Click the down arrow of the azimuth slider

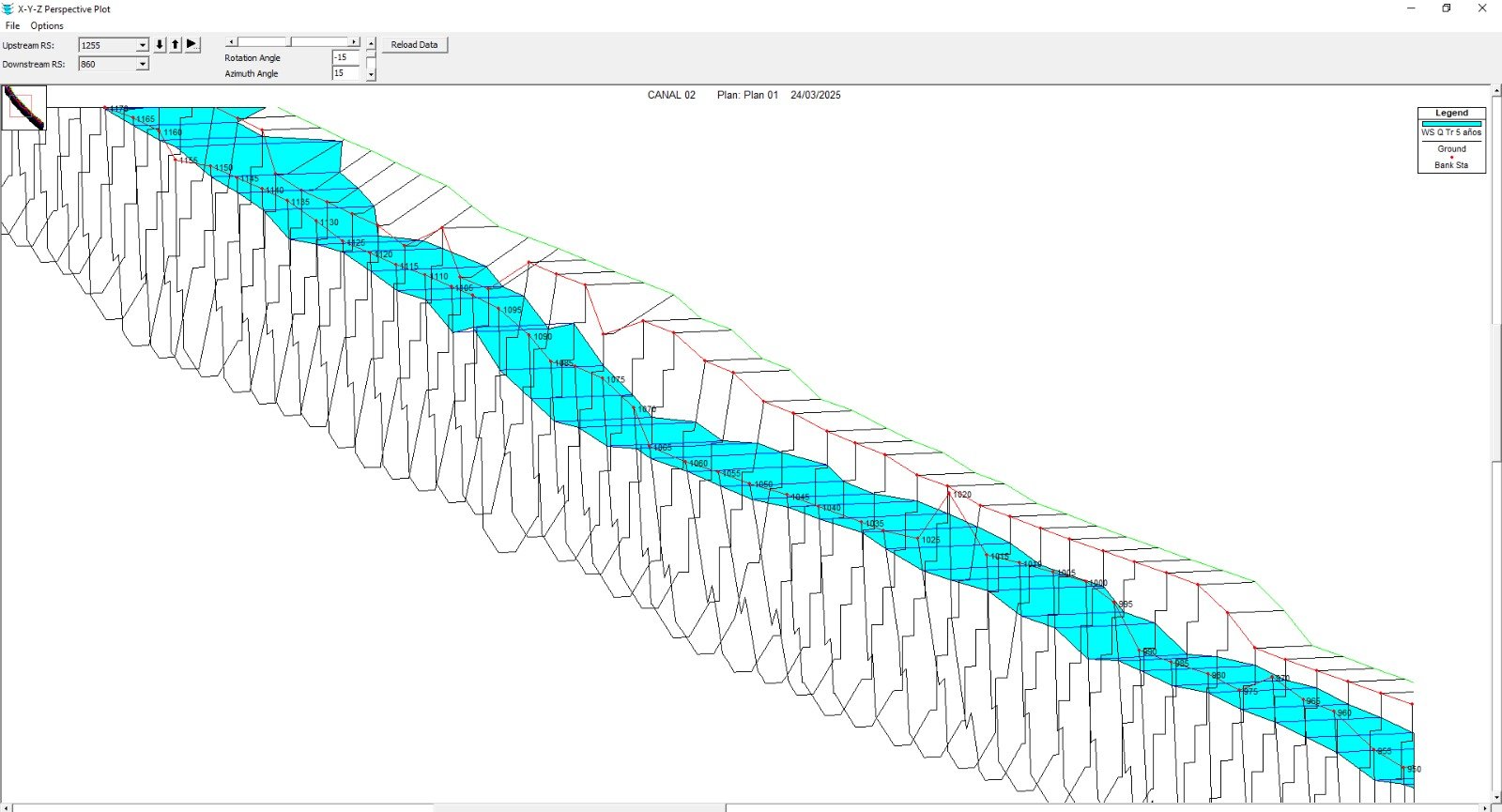pos(371,74)
